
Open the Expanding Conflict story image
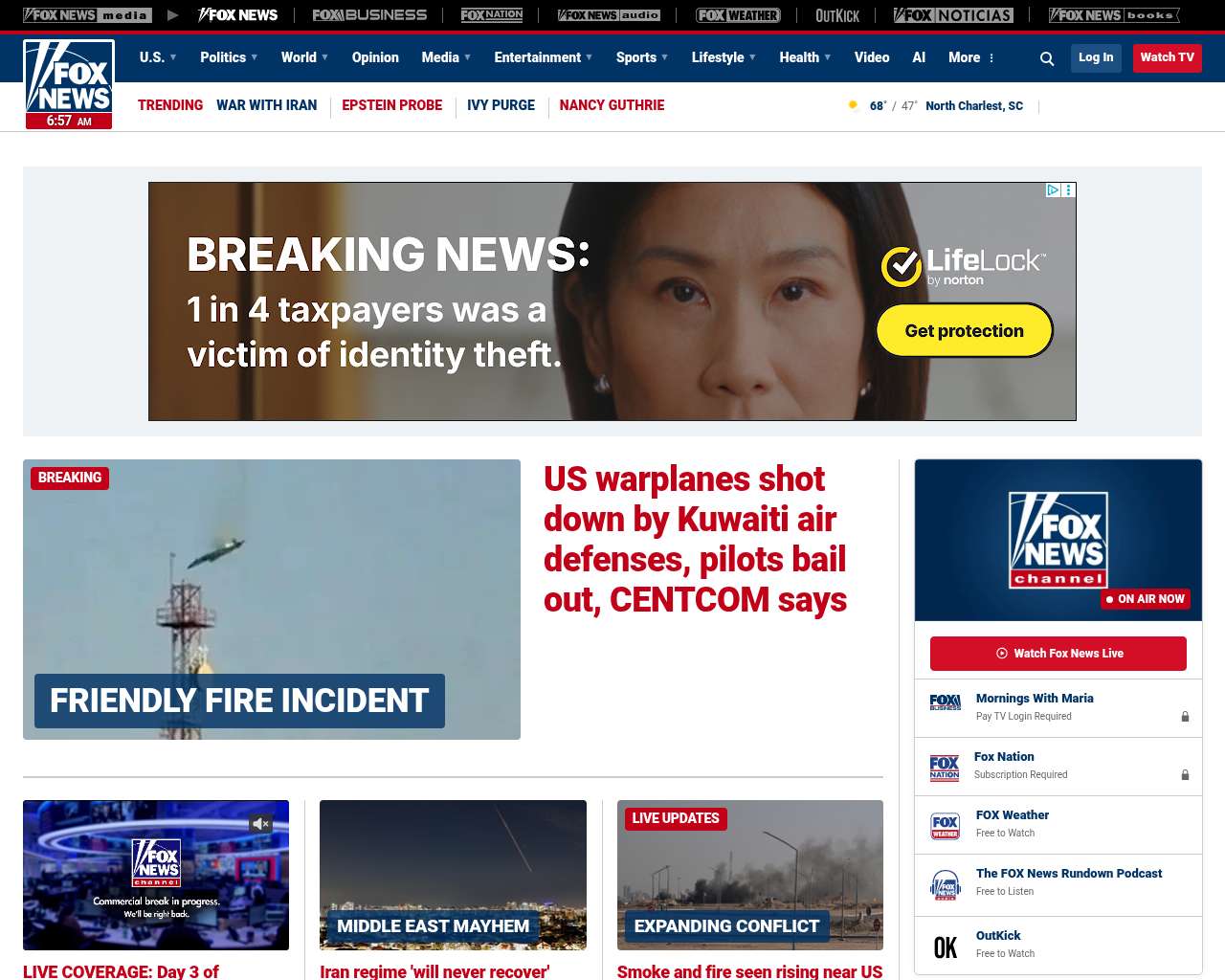(x=750, y=875)
